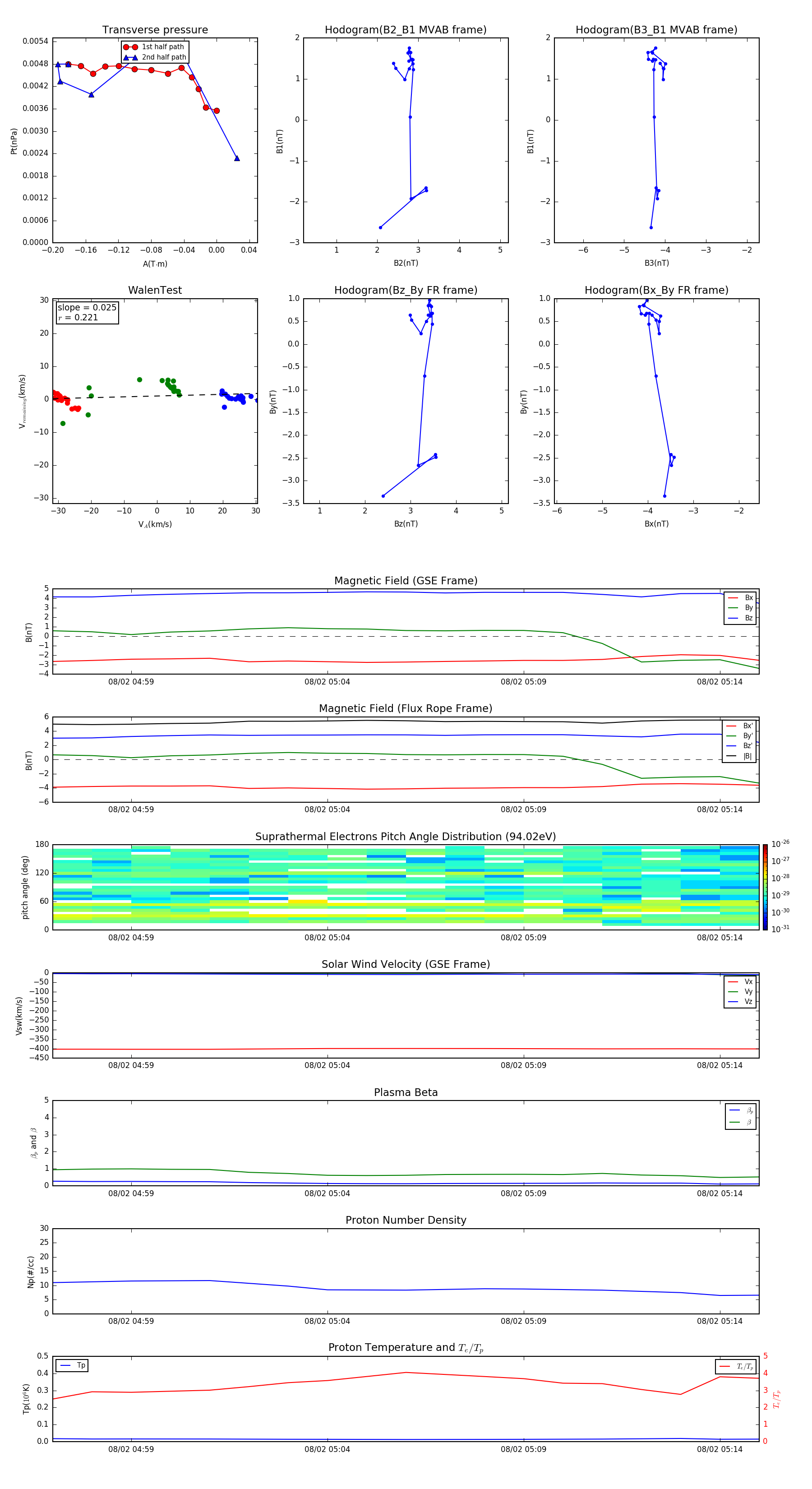Click the pitch angle colorbar
Screen dimensions: 812x1489
pos(765,887)
